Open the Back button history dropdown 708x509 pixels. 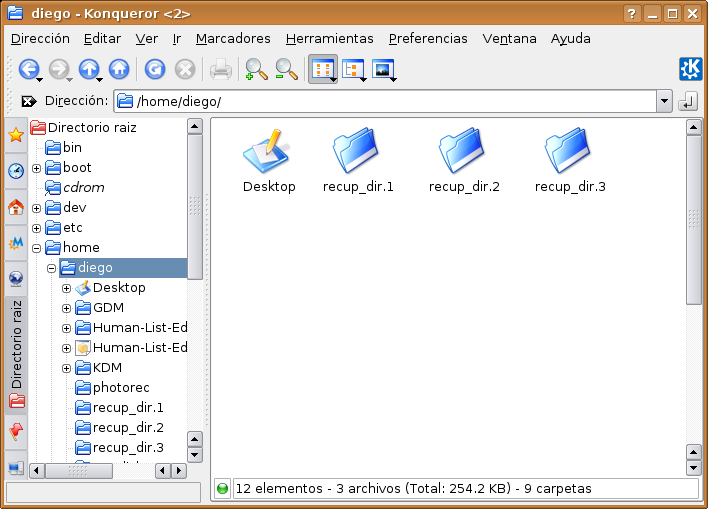click(x=40, y=80)
